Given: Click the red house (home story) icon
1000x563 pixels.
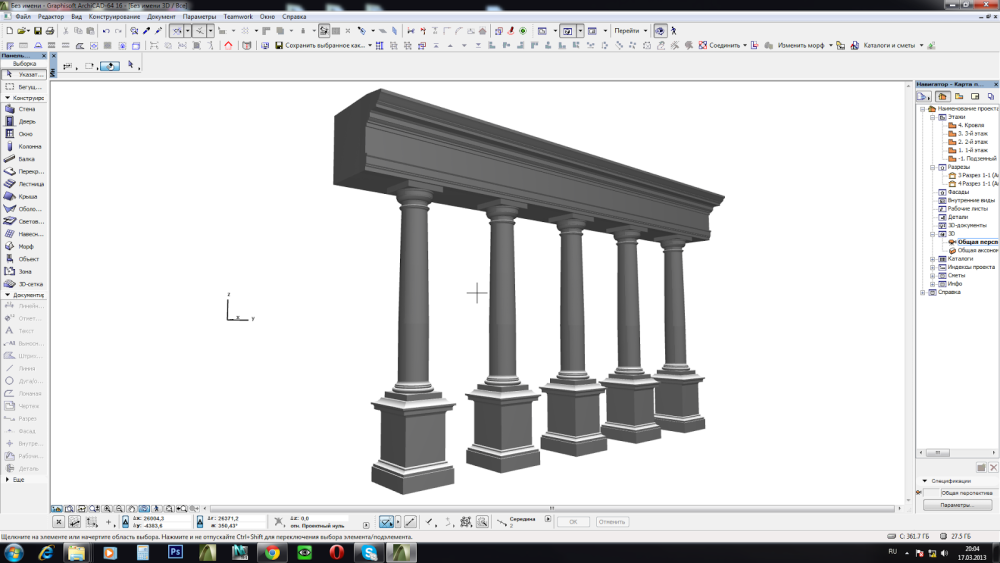Looking at the screenshot, I should click(228, 45).
